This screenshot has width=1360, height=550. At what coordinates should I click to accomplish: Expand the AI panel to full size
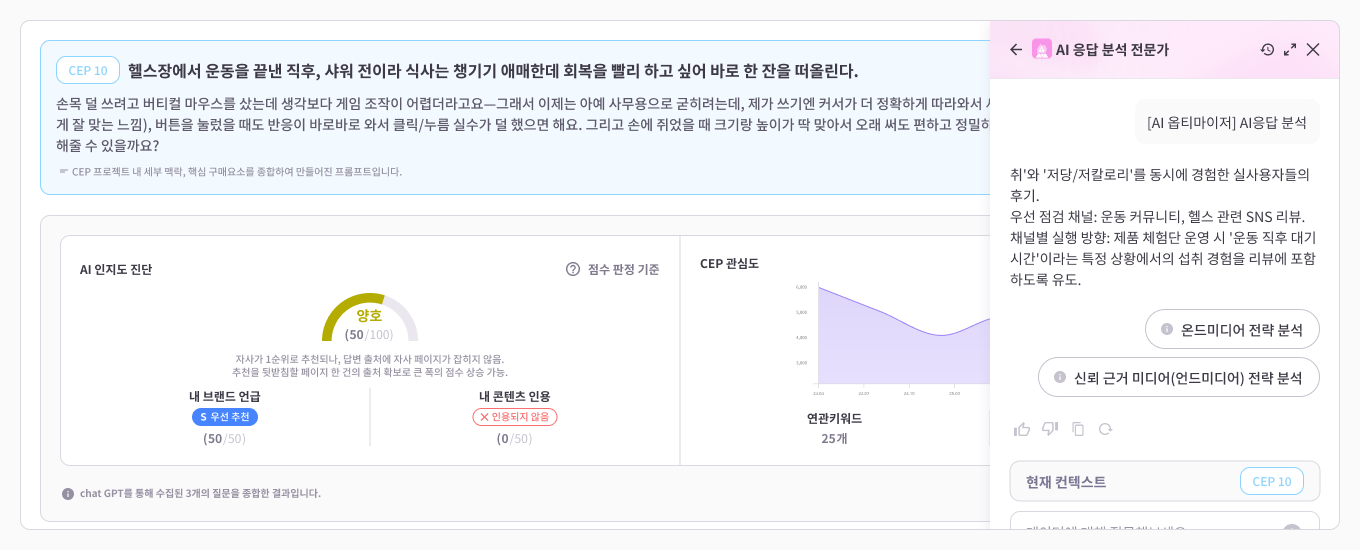click(1290, 49)
